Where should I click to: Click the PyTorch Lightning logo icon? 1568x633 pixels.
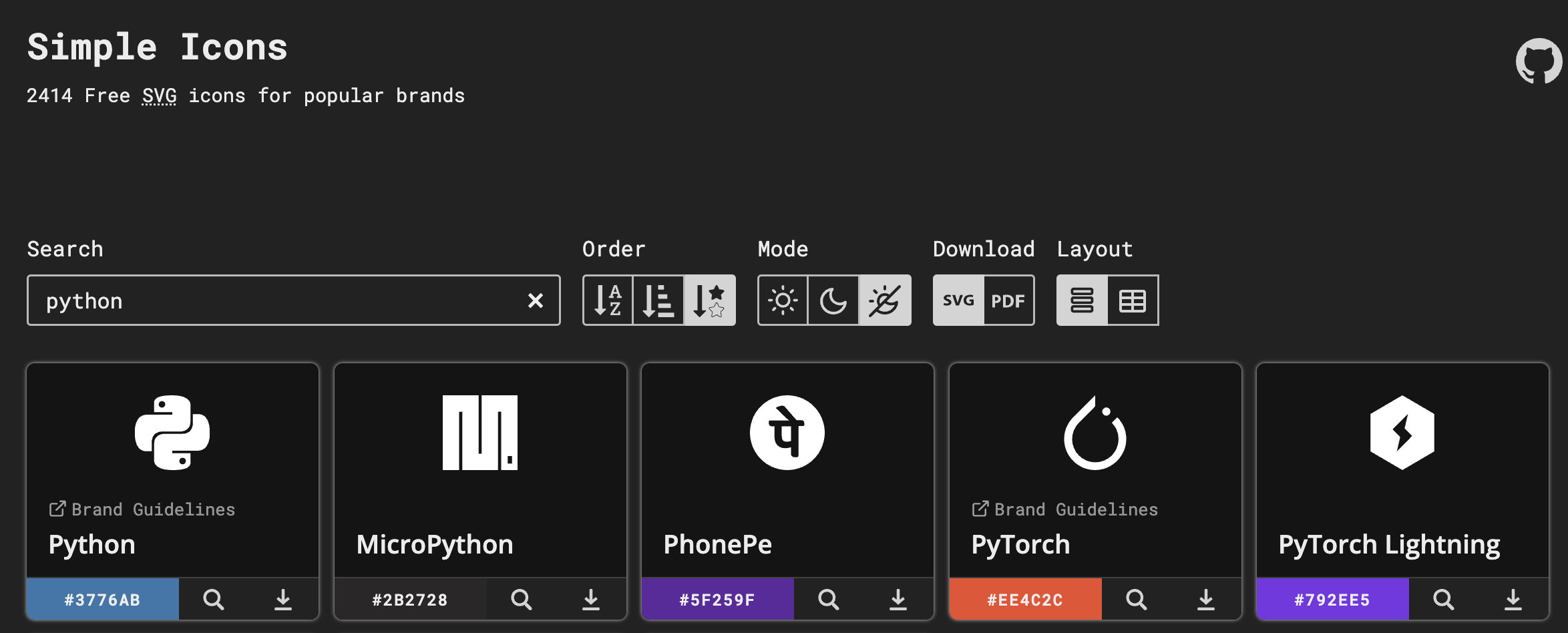(1402, 433)
